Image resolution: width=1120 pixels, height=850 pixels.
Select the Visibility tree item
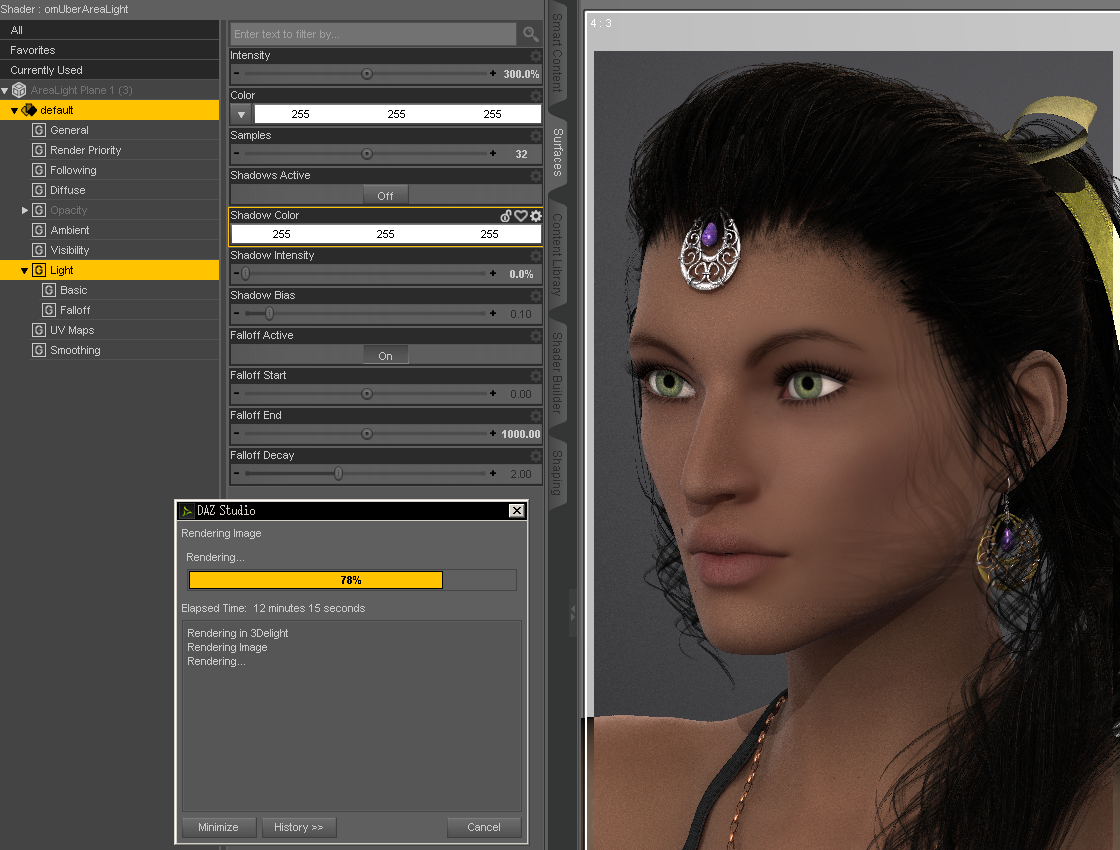(69, 250)
